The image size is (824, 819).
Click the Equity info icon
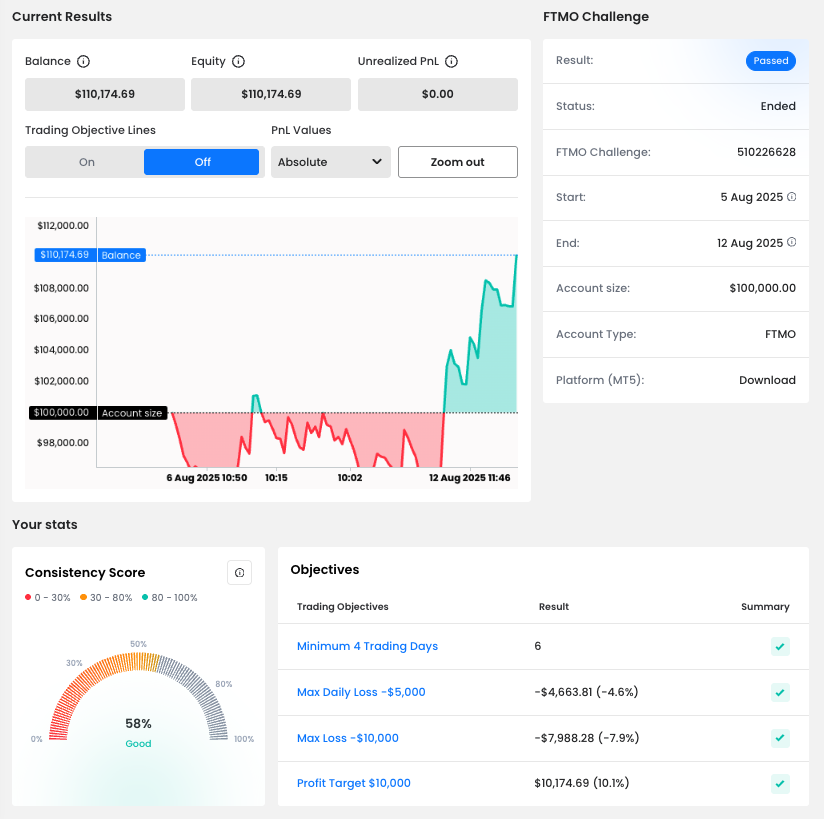coord(239,62)
